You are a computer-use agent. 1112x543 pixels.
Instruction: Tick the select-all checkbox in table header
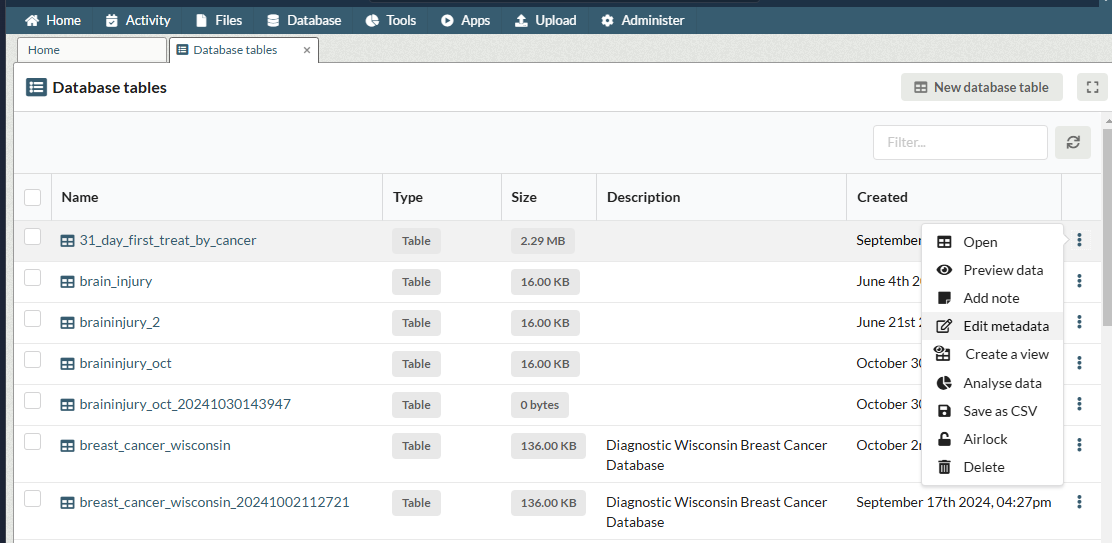33,197
